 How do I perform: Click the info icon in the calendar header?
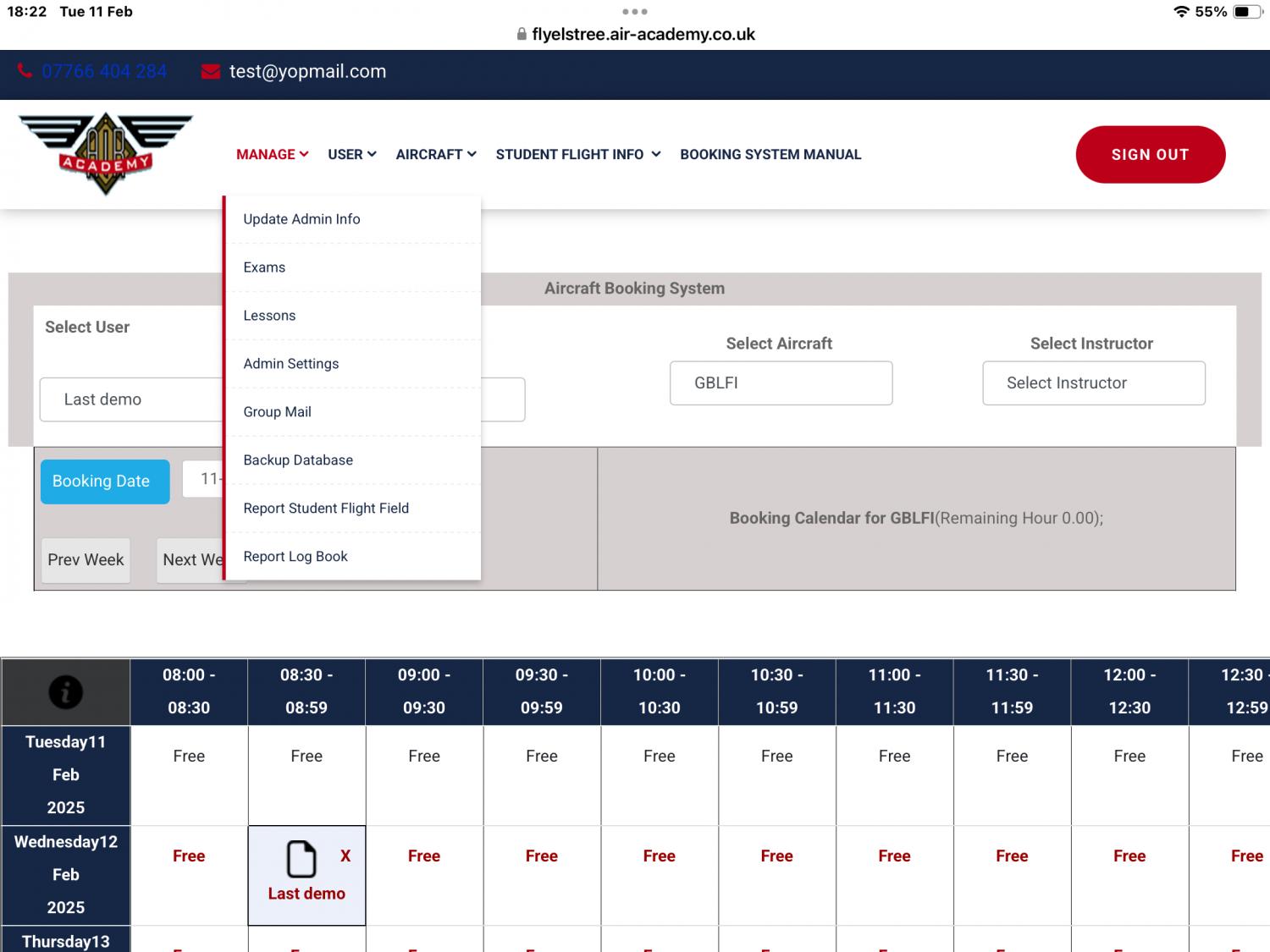tap(65, 691)
